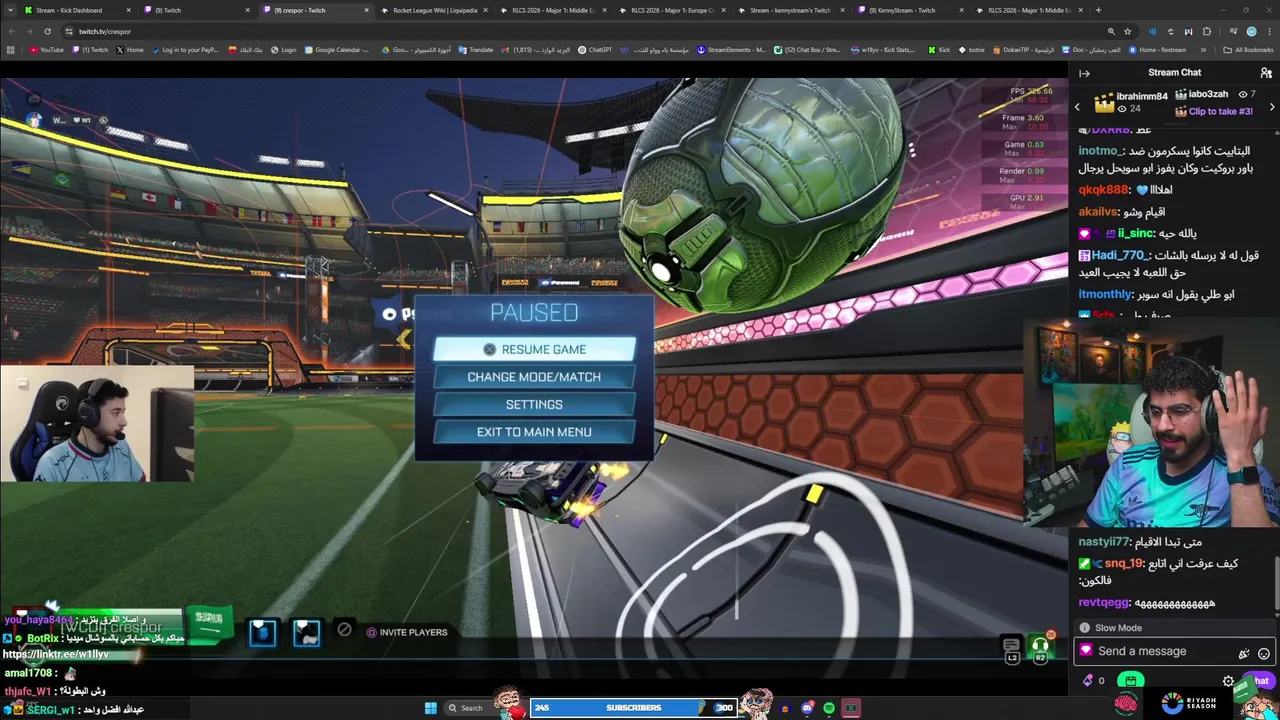Bookmark this page with star icon
This screenshot has width=1280, height=720.
click(1127, 31)
